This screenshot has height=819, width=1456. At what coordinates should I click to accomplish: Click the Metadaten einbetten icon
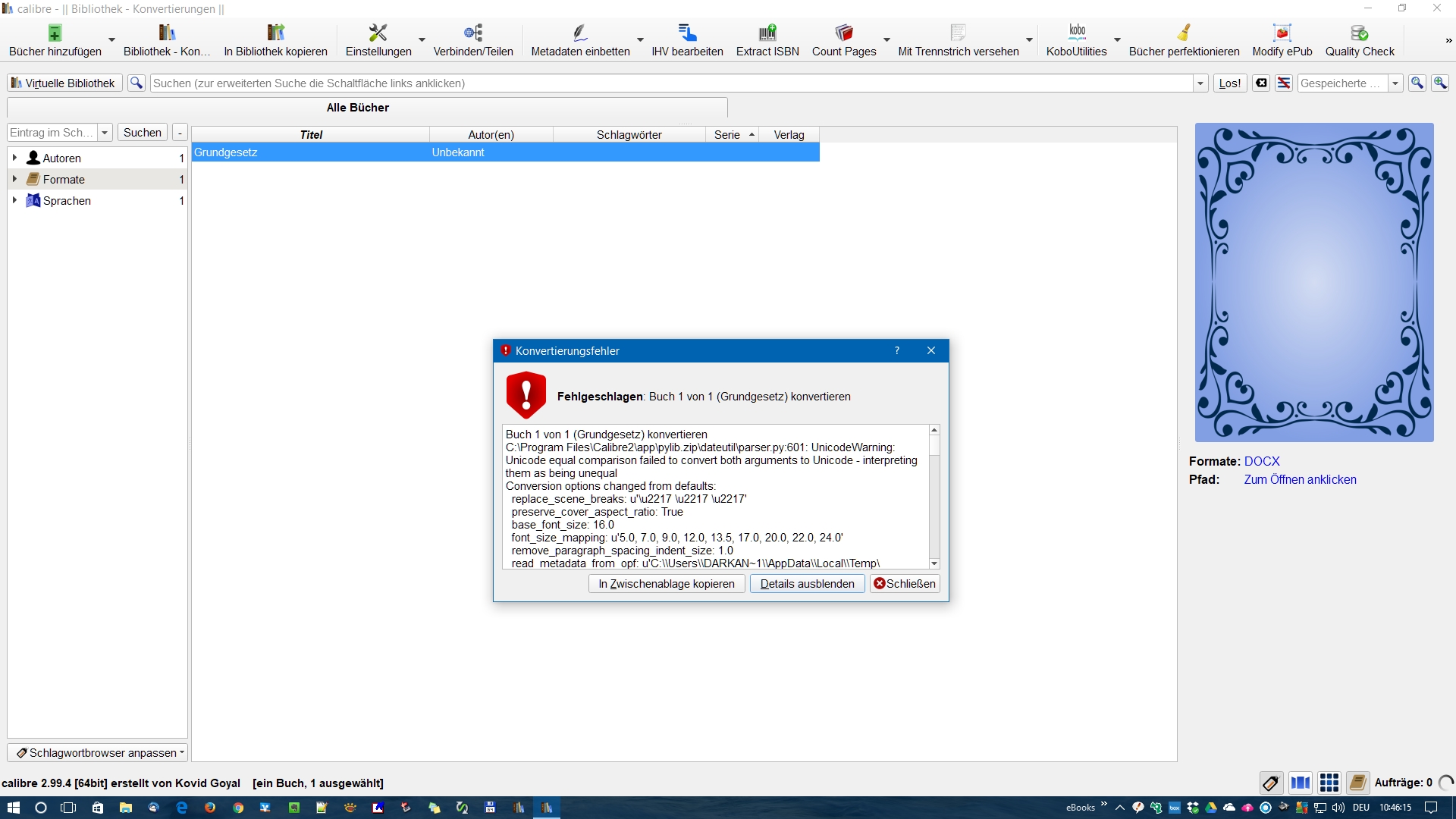tap(580, 33)
